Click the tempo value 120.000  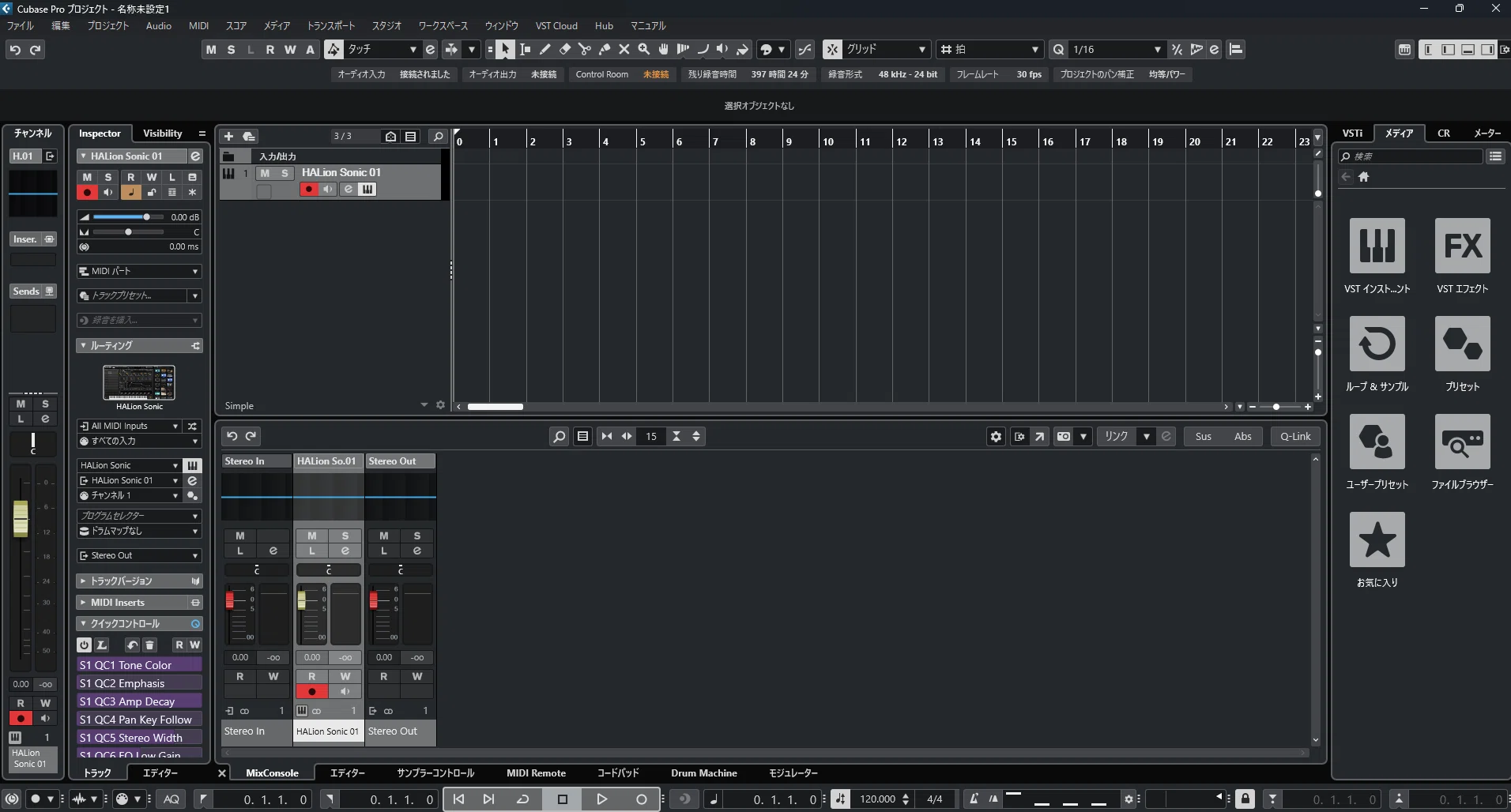pos(877,799)
